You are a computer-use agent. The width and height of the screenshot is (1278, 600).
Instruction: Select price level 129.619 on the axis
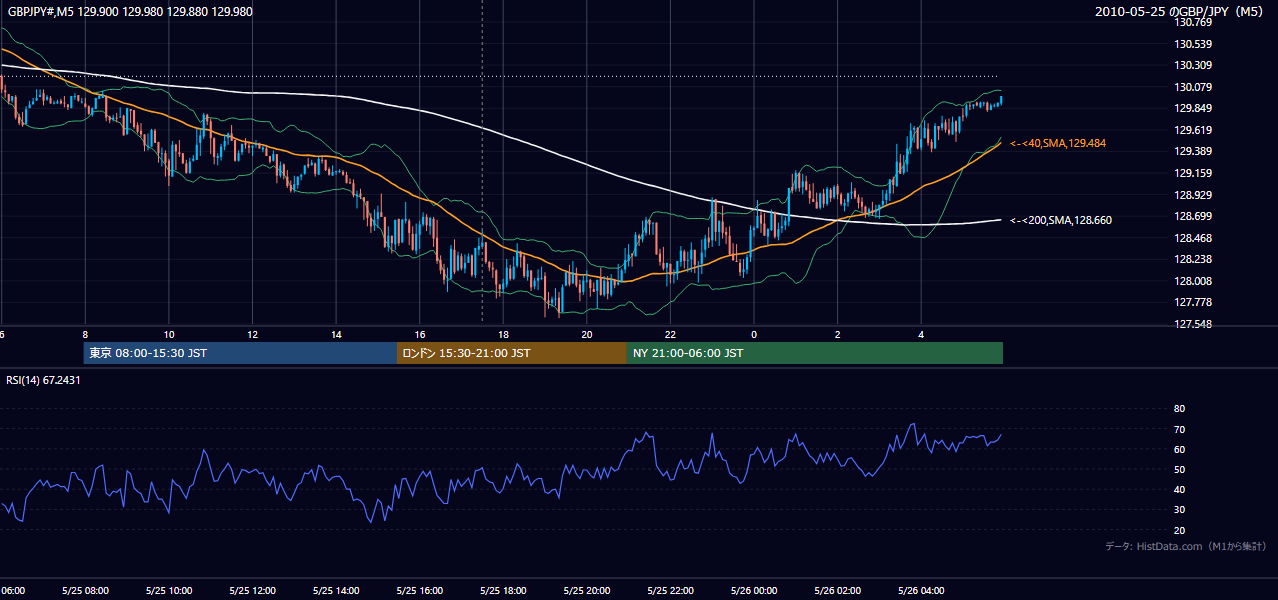click(1192, 130)
